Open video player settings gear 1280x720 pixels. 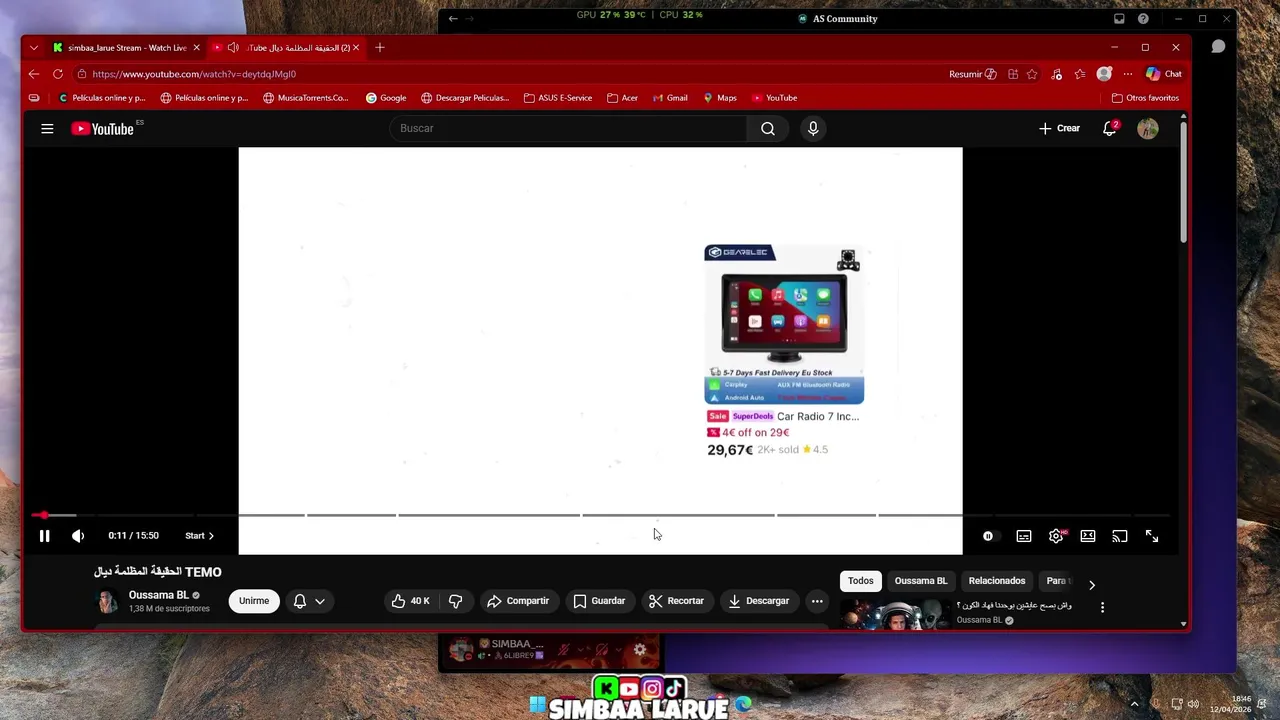tap(1056, 536)
